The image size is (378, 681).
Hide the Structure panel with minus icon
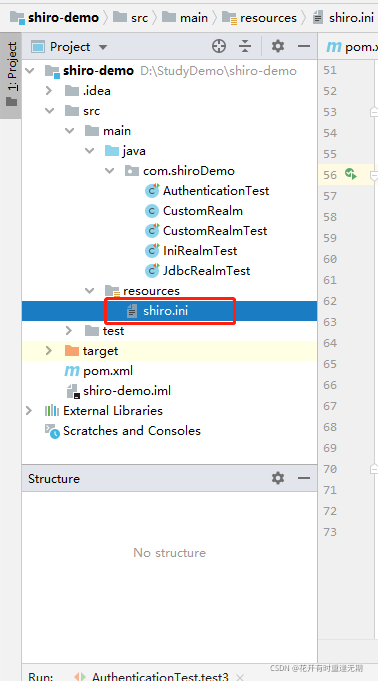point(304,478)
